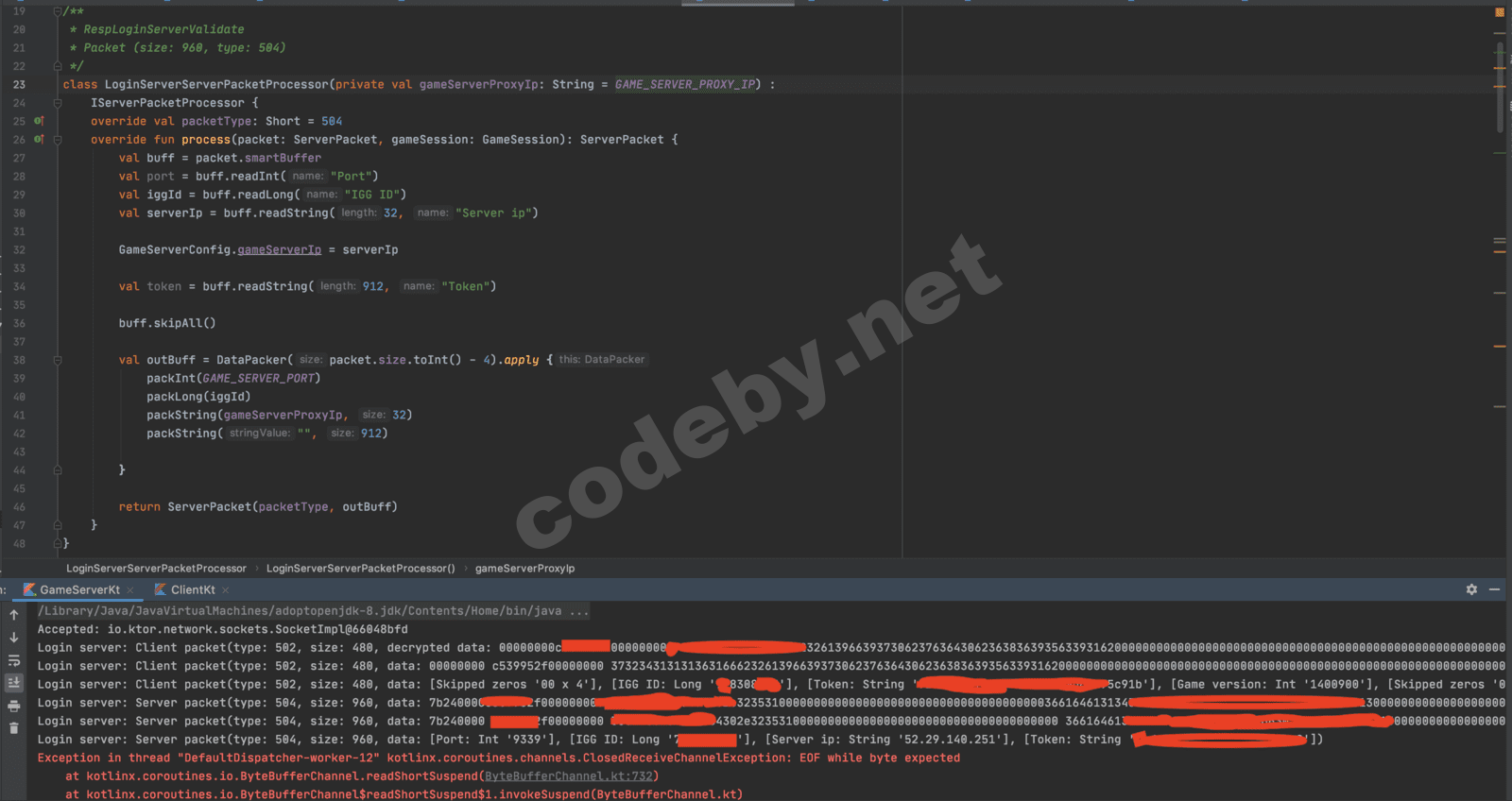Image resolution: width=1512 pixels, height=801 pixels.
Task: Click the up arrow in Run toolbar
Action: pyautogui.click(x=14, y=615)
